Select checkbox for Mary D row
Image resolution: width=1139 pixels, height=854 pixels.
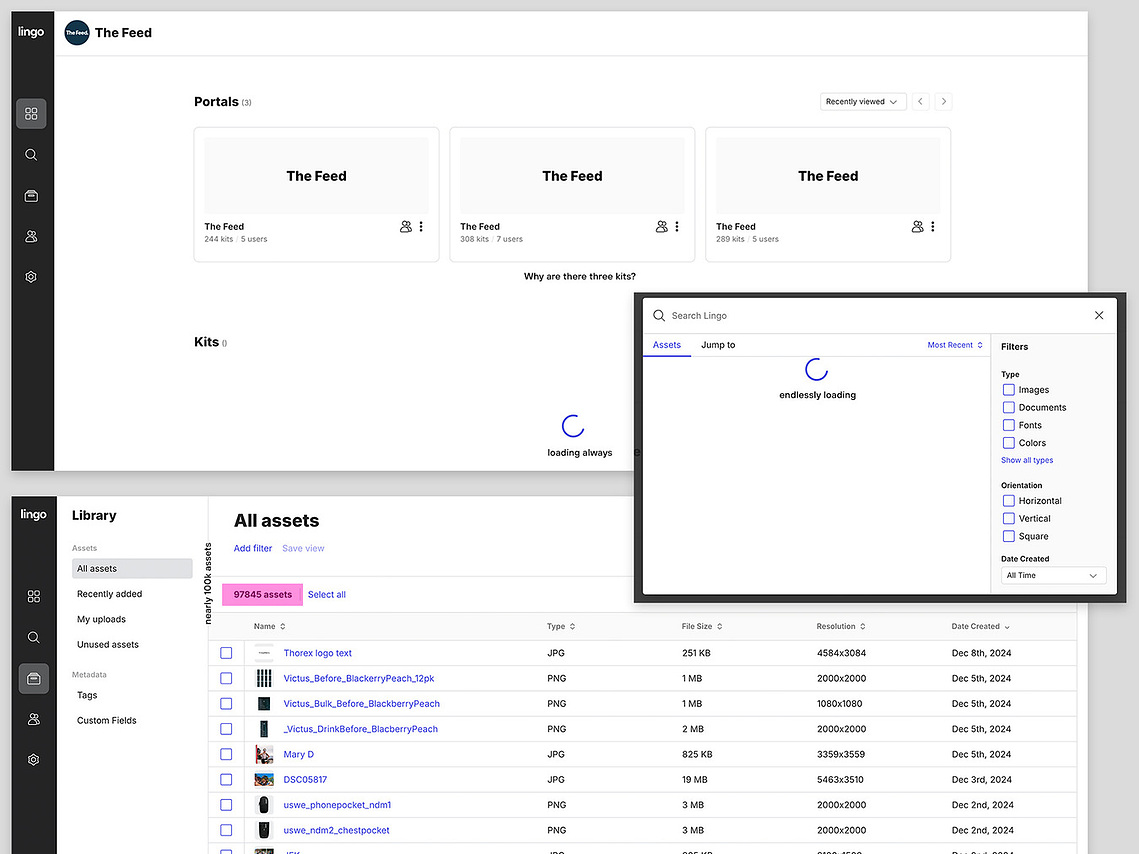click(x=226, y=755)
